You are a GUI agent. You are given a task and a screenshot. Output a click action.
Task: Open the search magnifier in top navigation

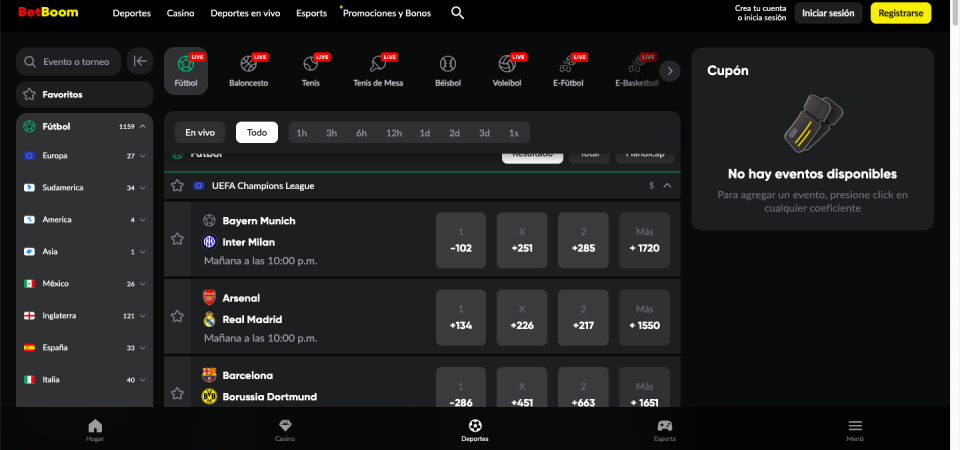(x=457, y=13)
